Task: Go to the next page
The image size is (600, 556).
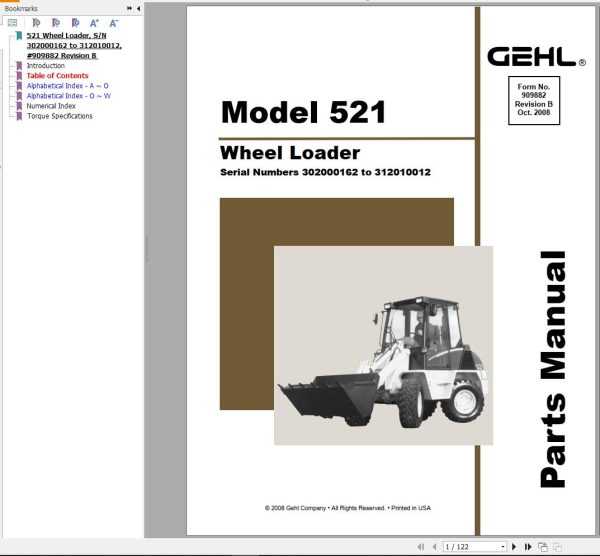Action: [514, 547]
